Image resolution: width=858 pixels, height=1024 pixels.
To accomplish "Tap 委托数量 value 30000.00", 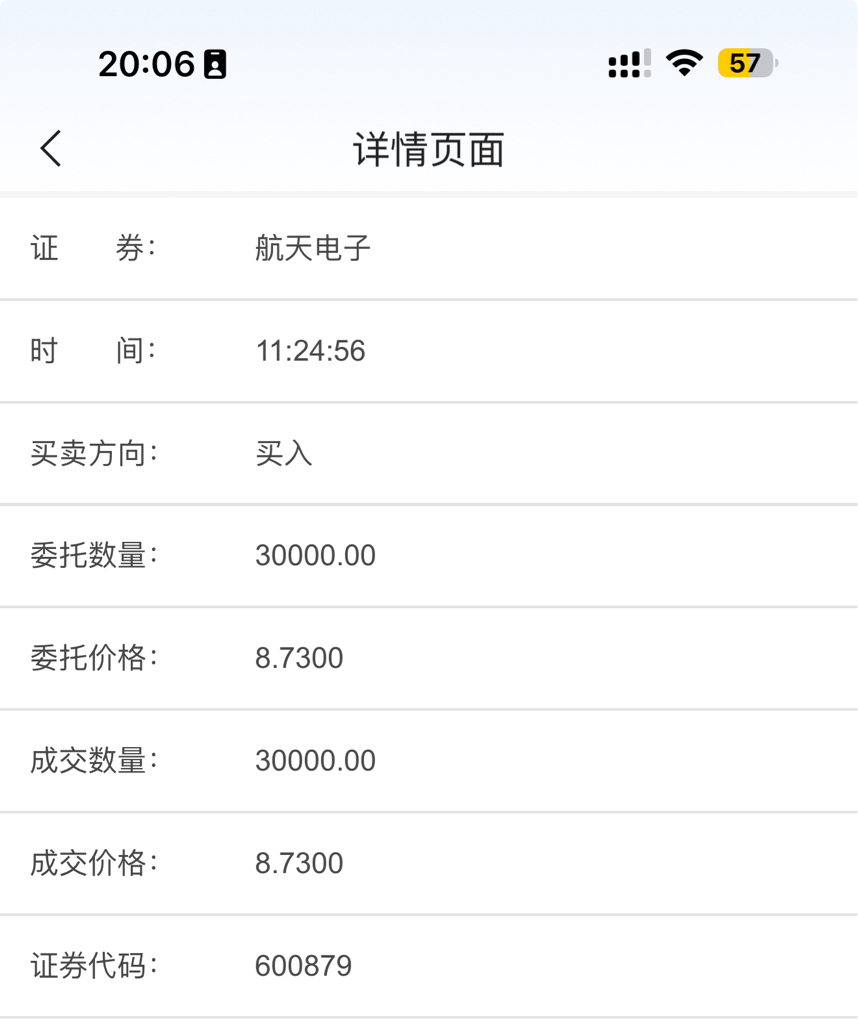I will pos(315,556).
